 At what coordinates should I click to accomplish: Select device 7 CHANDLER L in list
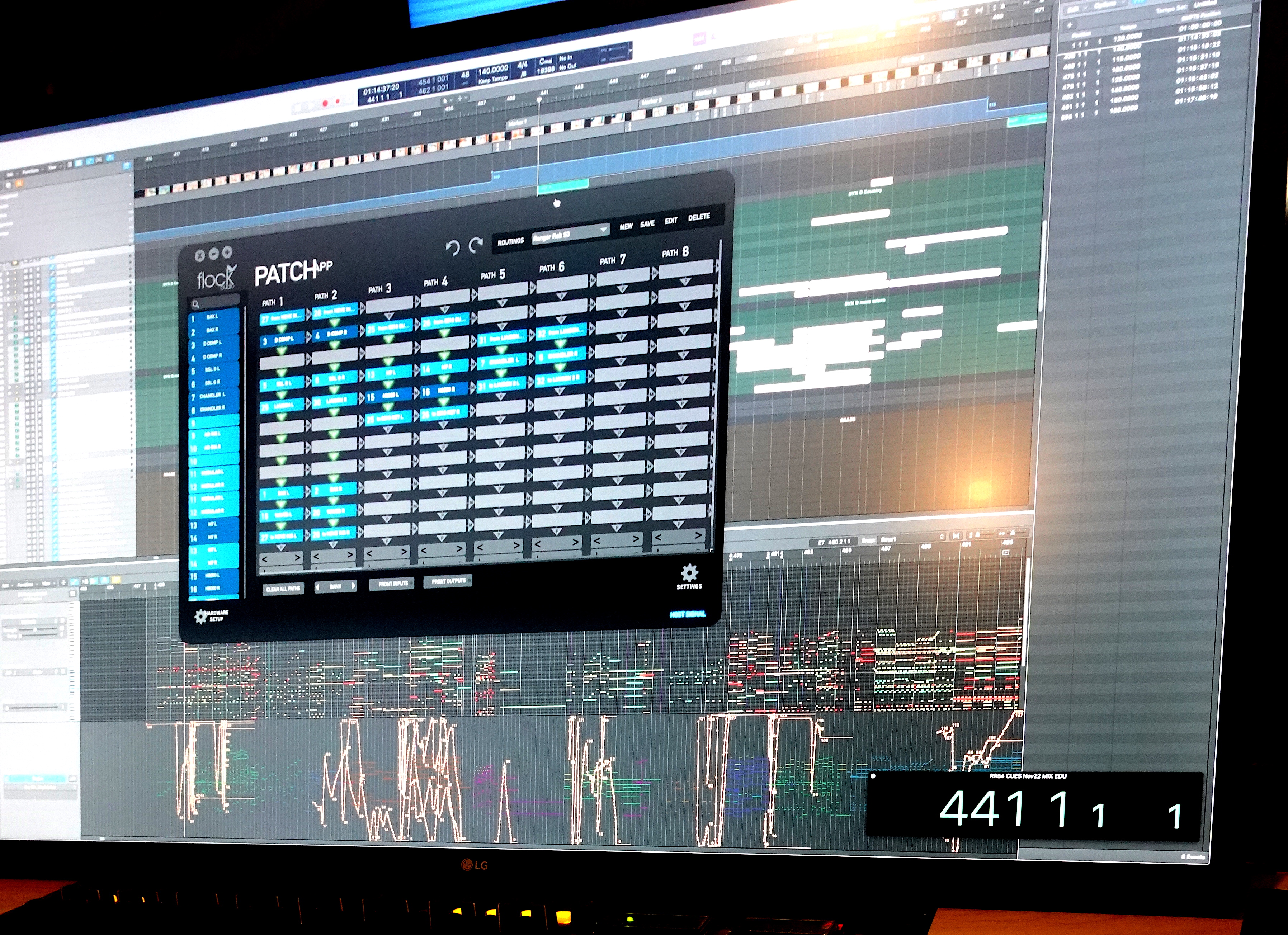(213, 396)
